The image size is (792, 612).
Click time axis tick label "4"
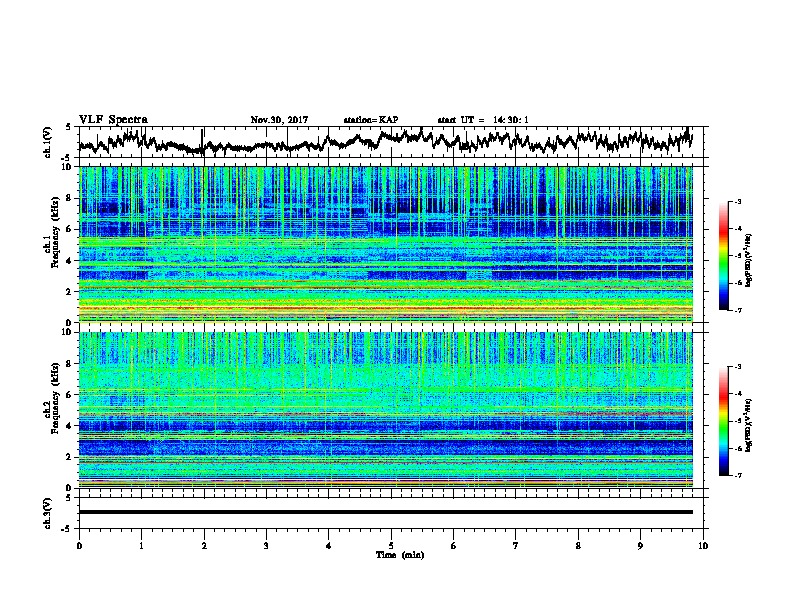click(x=328, y=546)
